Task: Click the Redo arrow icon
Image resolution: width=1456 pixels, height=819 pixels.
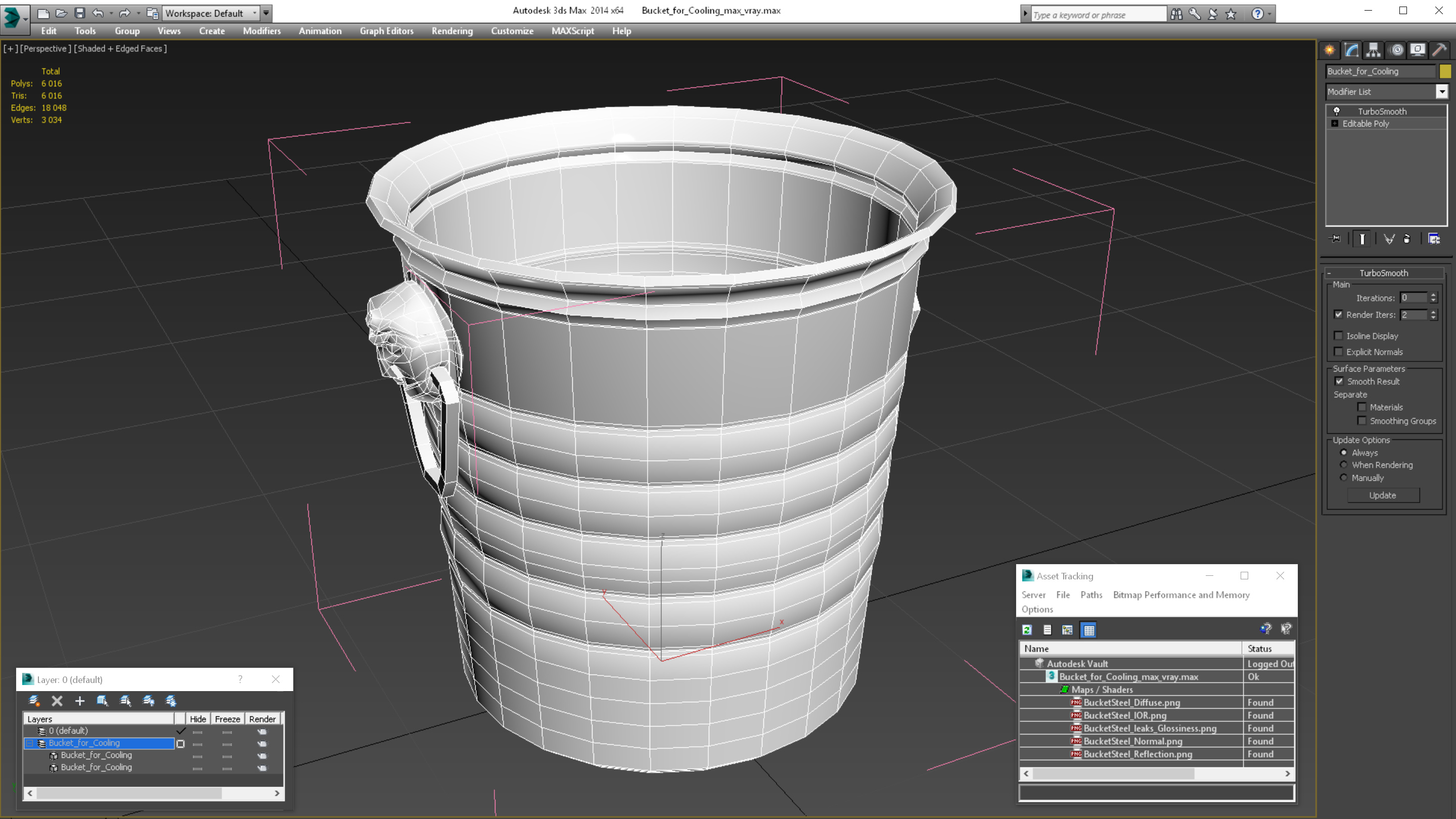Action: 124,13
